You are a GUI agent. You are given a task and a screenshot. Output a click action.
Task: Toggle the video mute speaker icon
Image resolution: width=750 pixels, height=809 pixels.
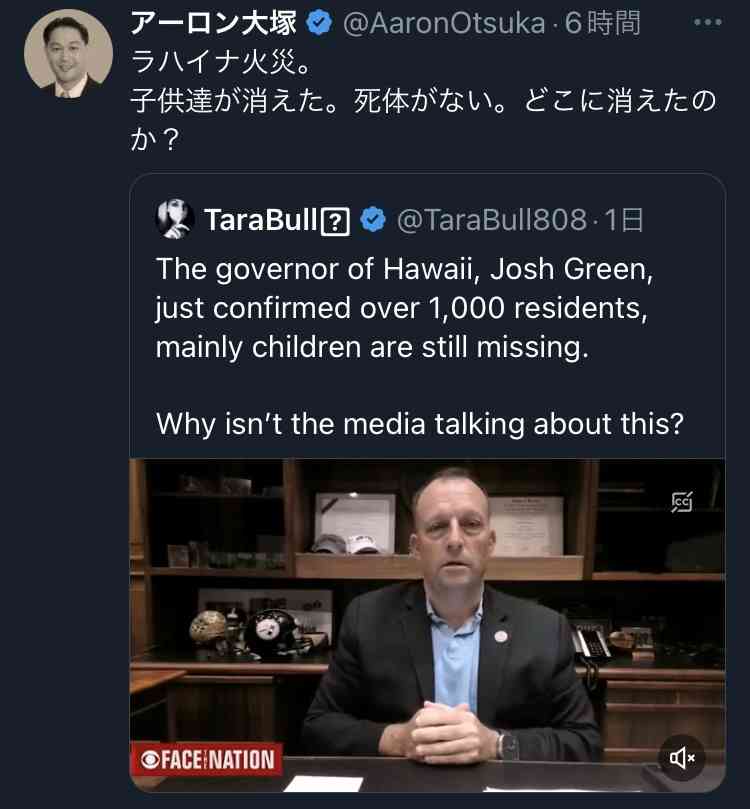point(682,758)
